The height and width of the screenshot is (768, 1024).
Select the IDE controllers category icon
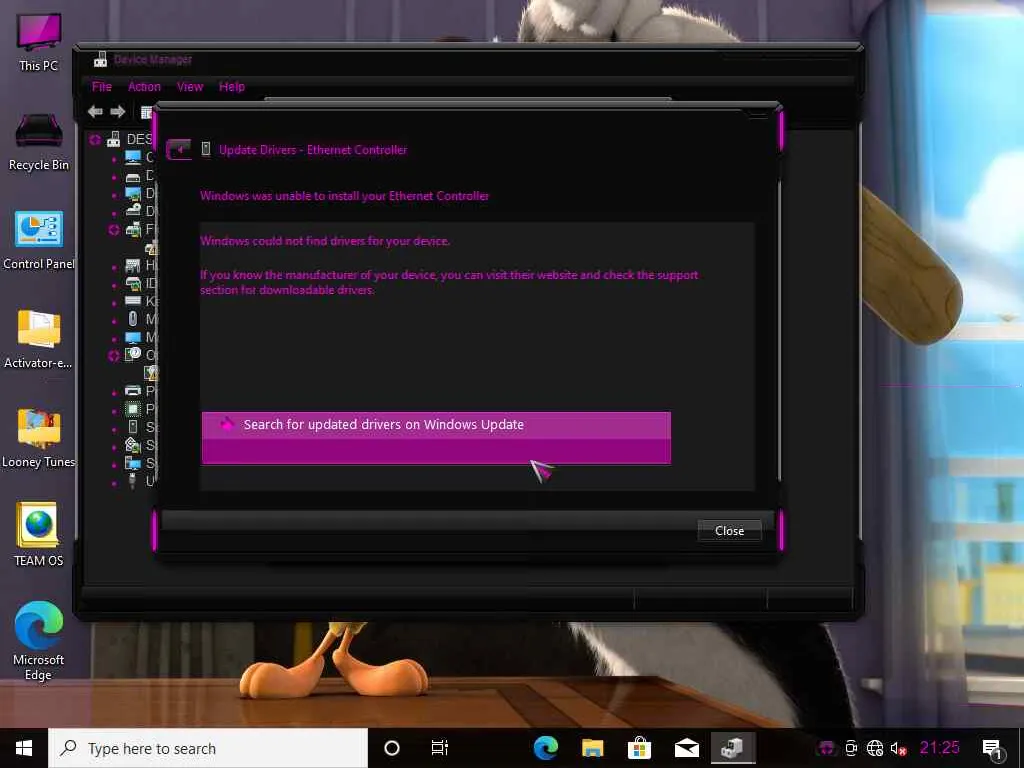tap(133, 283)
